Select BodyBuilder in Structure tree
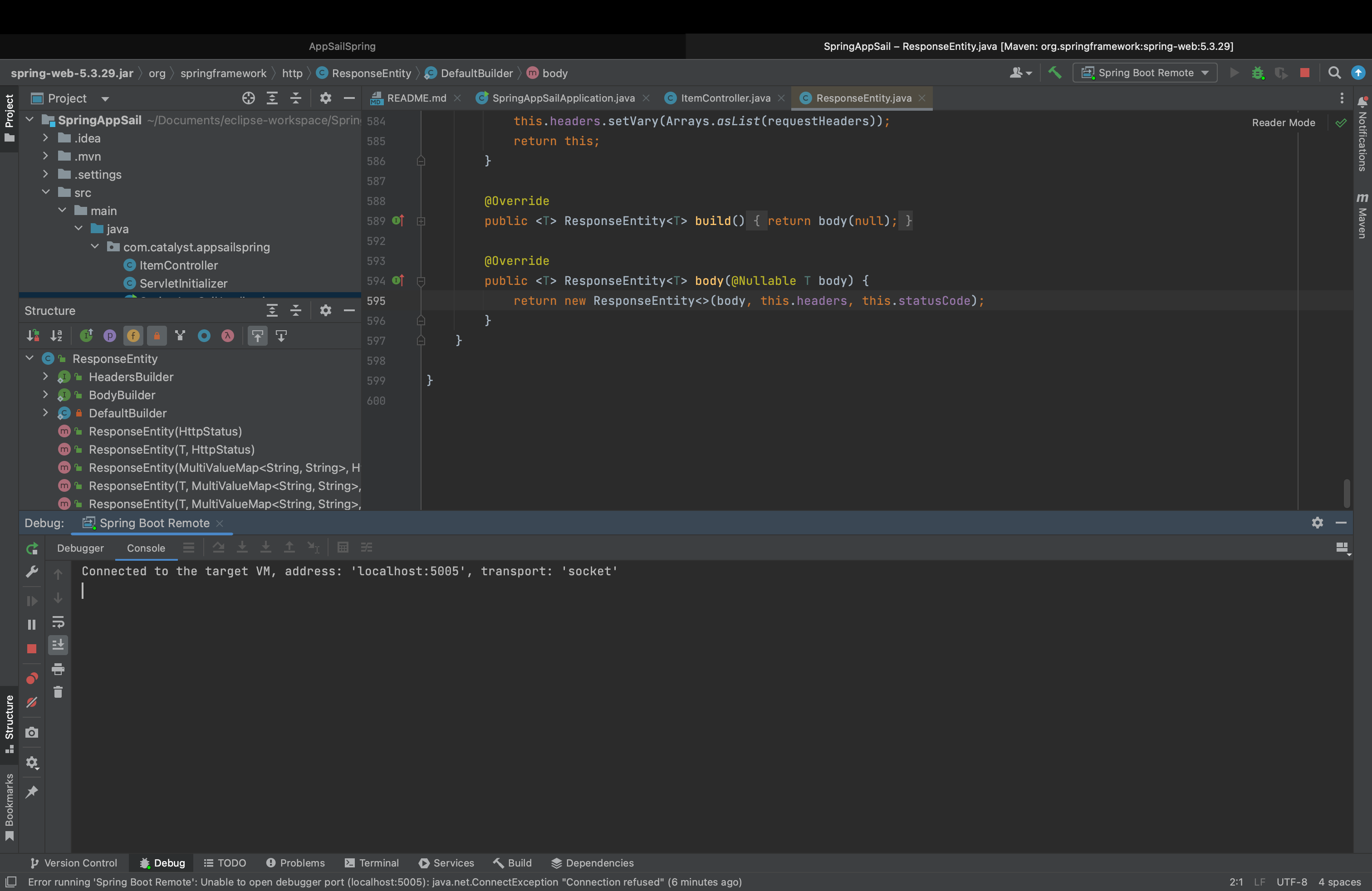Viewport: 1372px width, 891px height. (x=122, y=395)
